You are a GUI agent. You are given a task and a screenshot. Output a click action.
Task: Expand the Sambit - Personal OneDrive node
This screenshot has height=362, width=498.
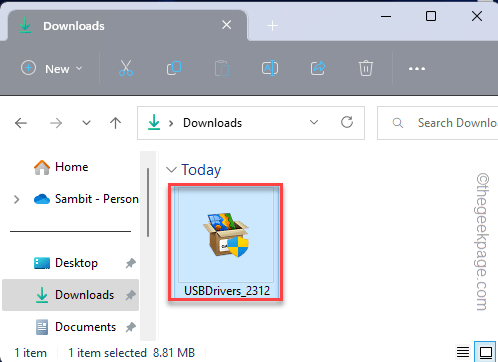[16, 199]
